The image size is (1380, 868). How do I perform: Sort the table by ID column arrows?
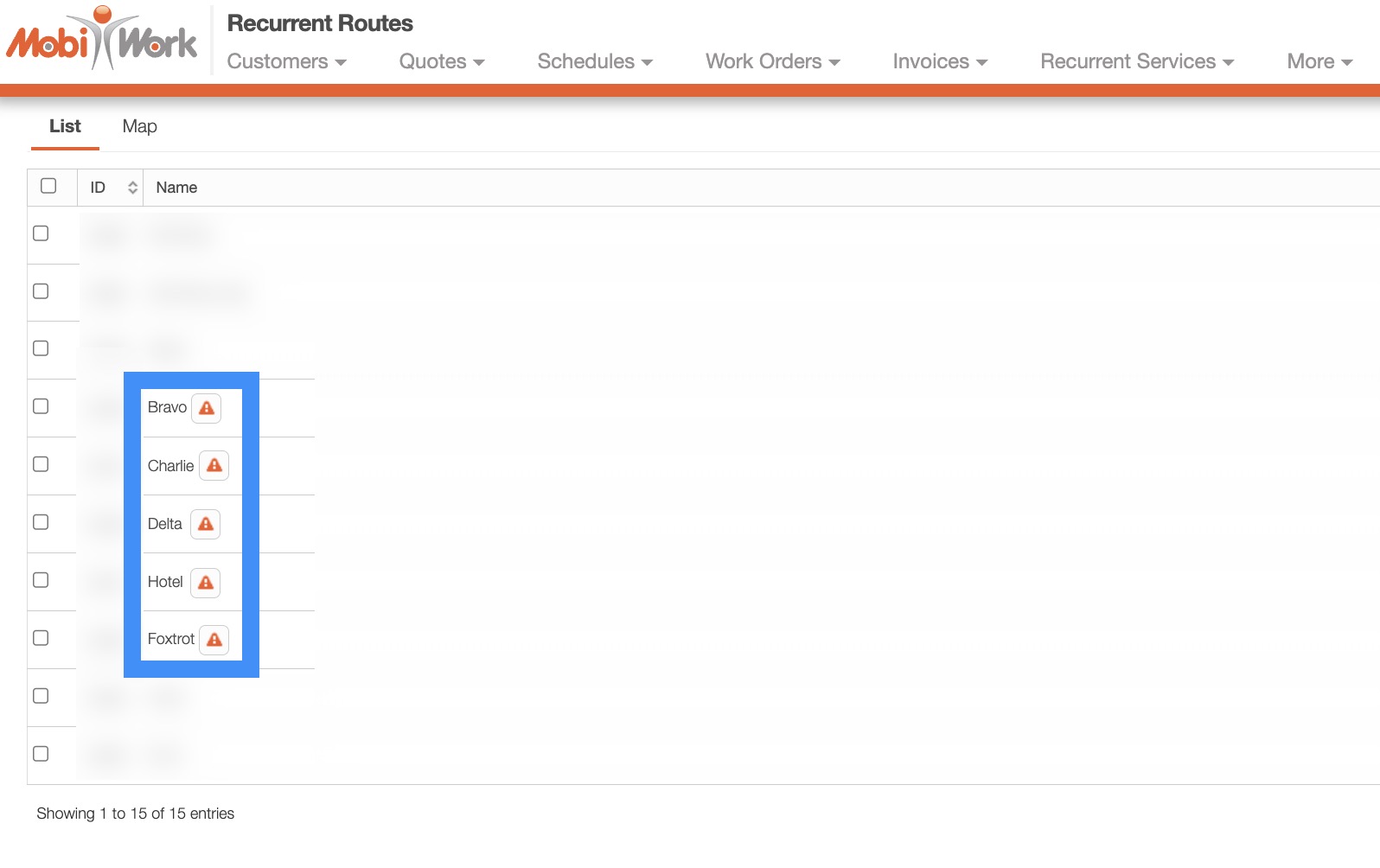tap(132, 188)
